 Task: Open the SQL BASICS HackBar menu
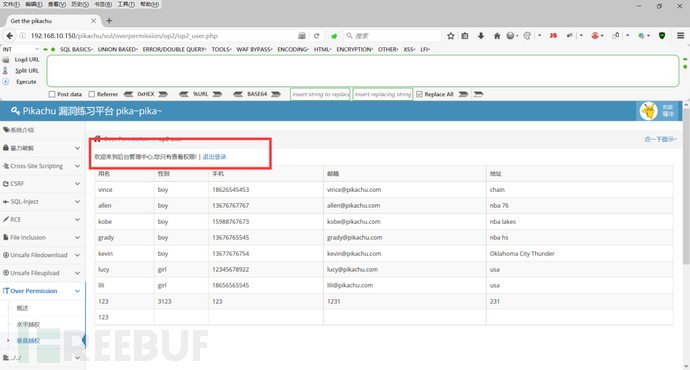[x=76, y=49]
